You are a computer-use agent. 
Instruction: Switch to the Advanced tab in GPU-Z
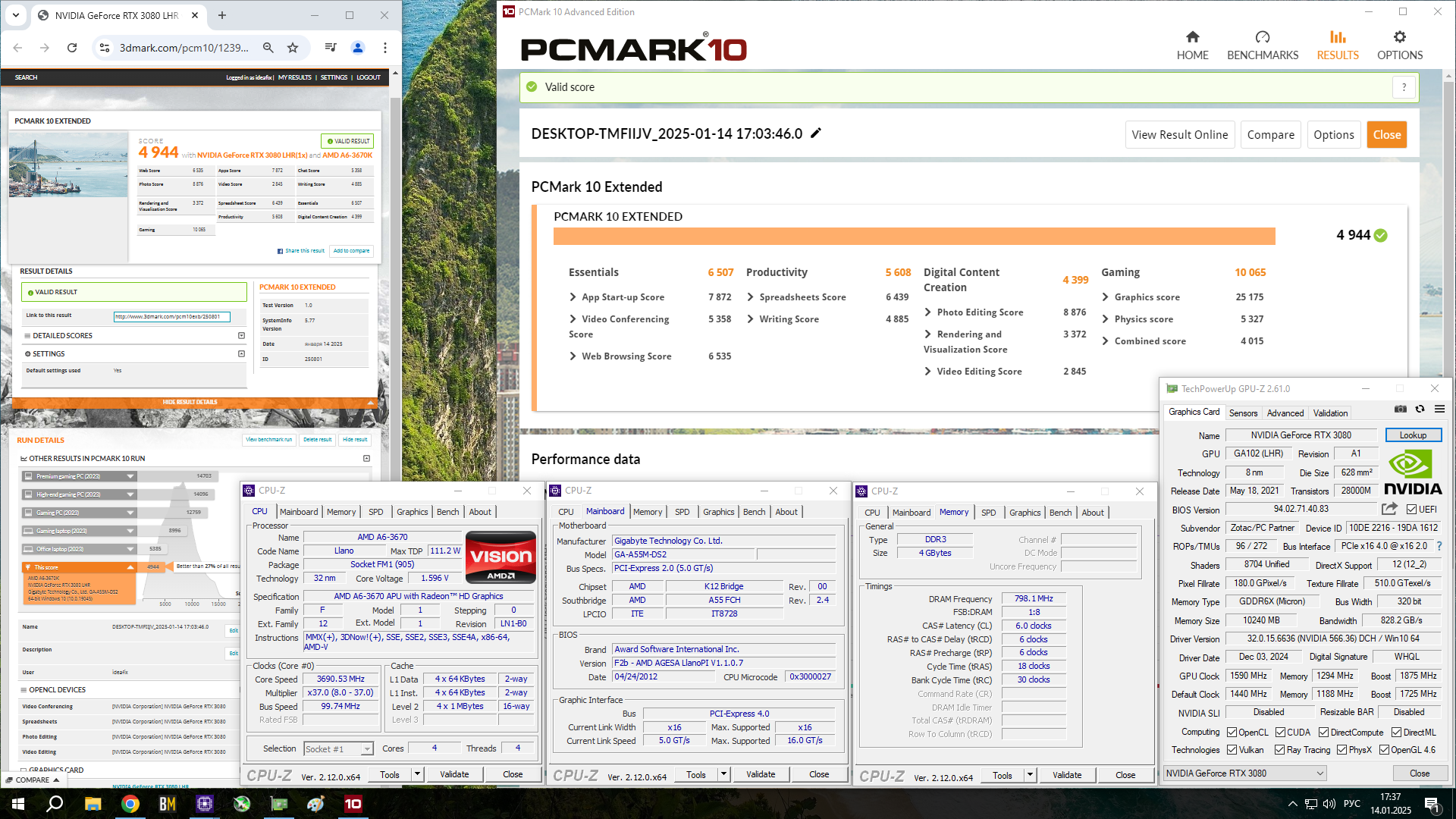click(x=1285, y=413)
